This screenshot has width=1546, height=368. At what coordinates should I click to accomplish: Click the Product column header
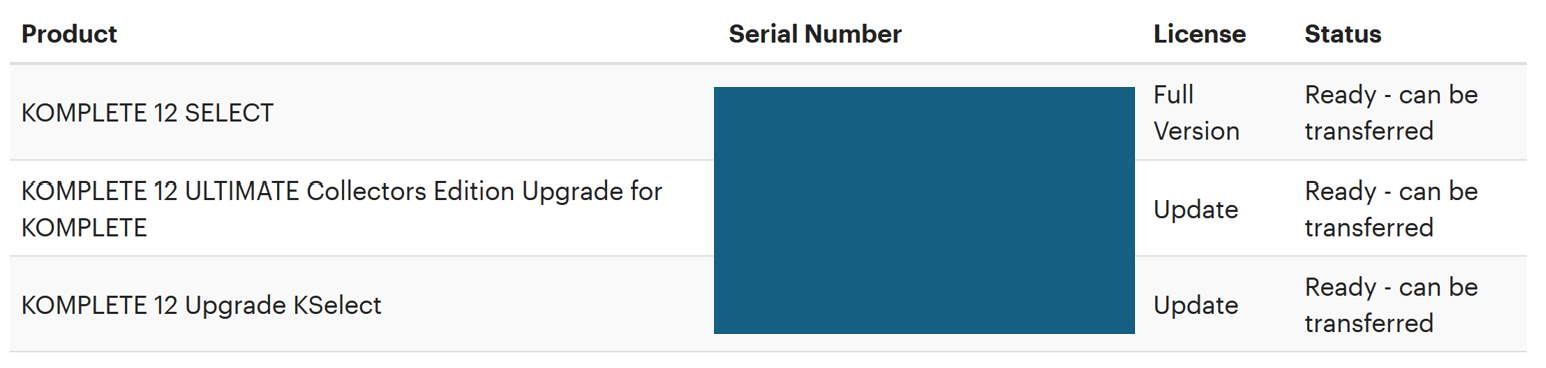pos(69,34)
